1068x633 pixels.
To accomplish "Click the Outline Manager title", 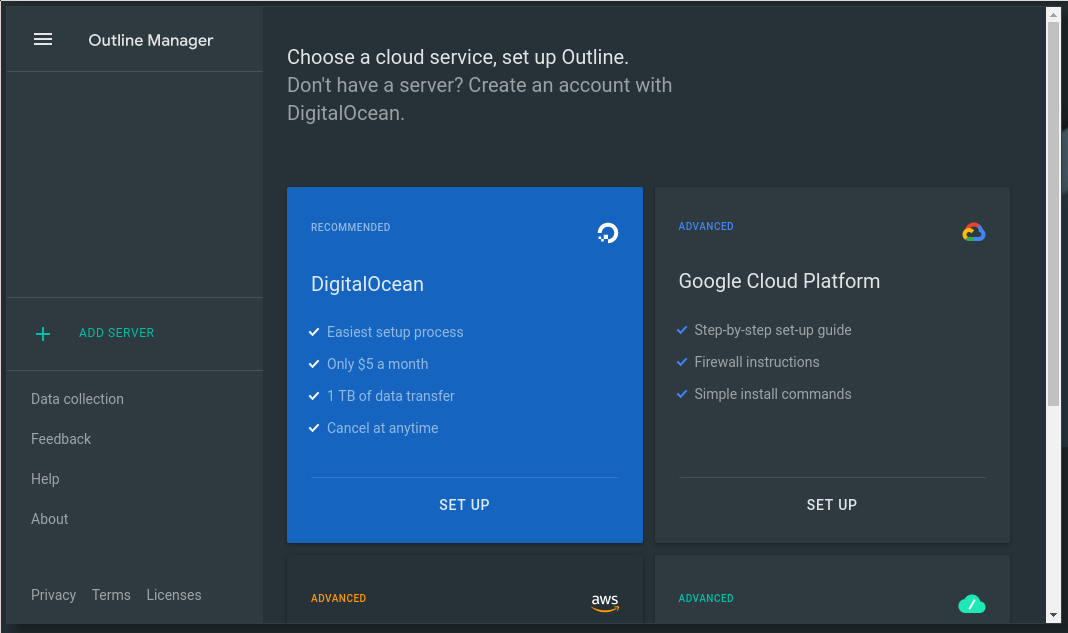I will point(151,41).
